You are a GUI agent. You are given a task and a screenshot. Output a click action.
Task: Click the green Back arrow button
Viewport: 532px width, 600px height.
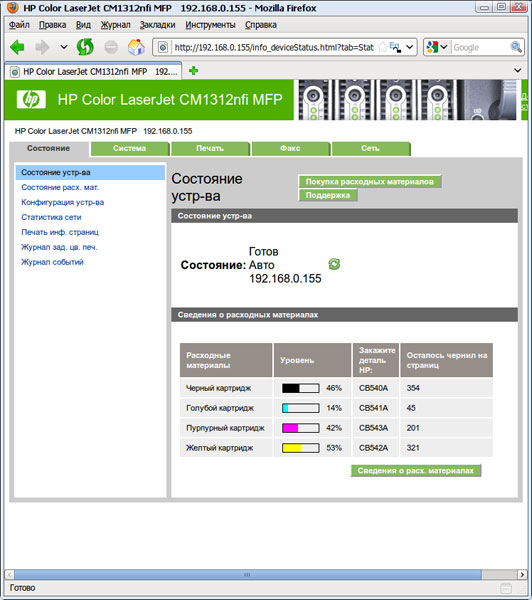[x=17, y=47]
